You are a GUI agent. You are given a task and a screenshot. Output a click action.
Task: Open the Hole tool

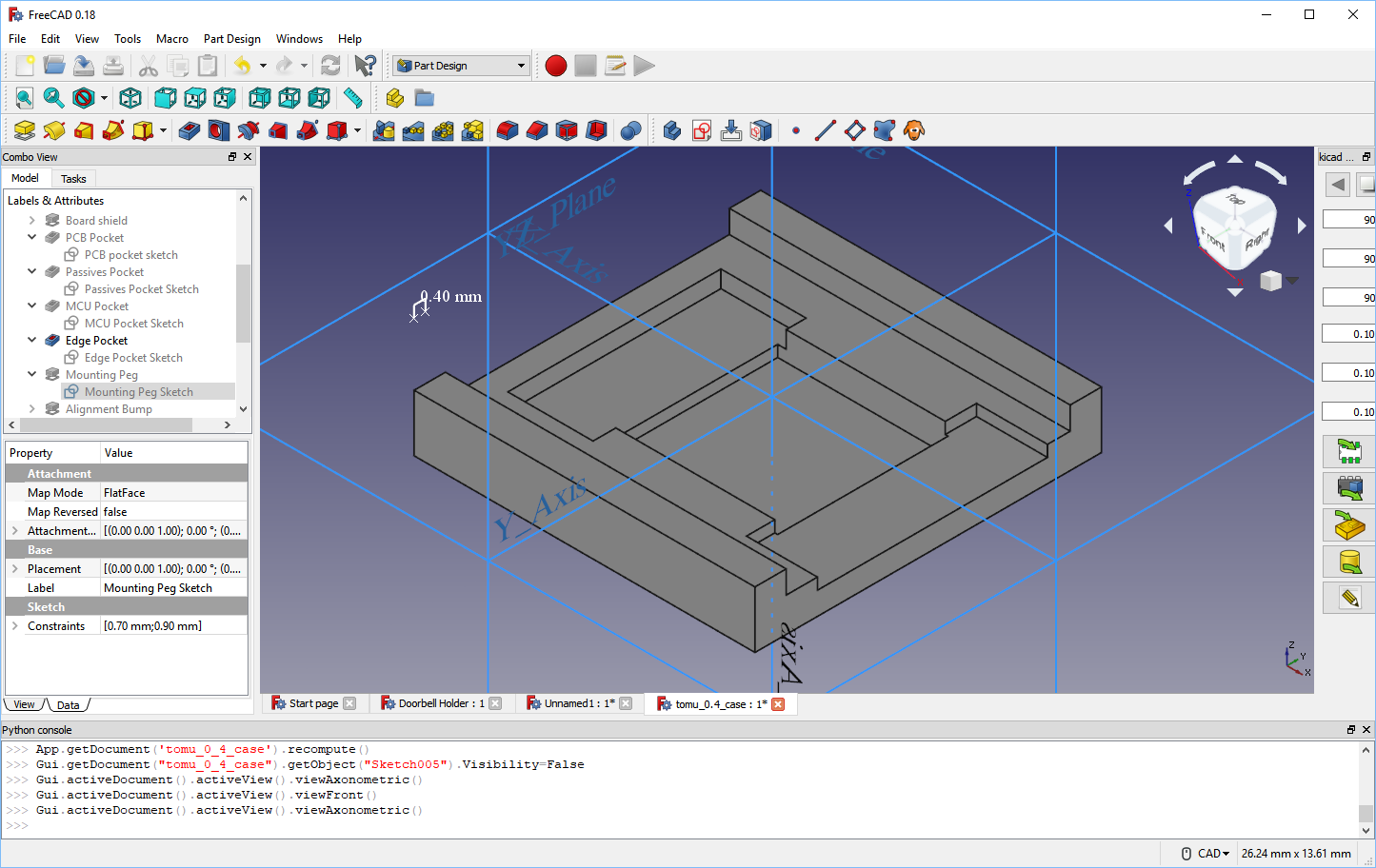(217, 130)
